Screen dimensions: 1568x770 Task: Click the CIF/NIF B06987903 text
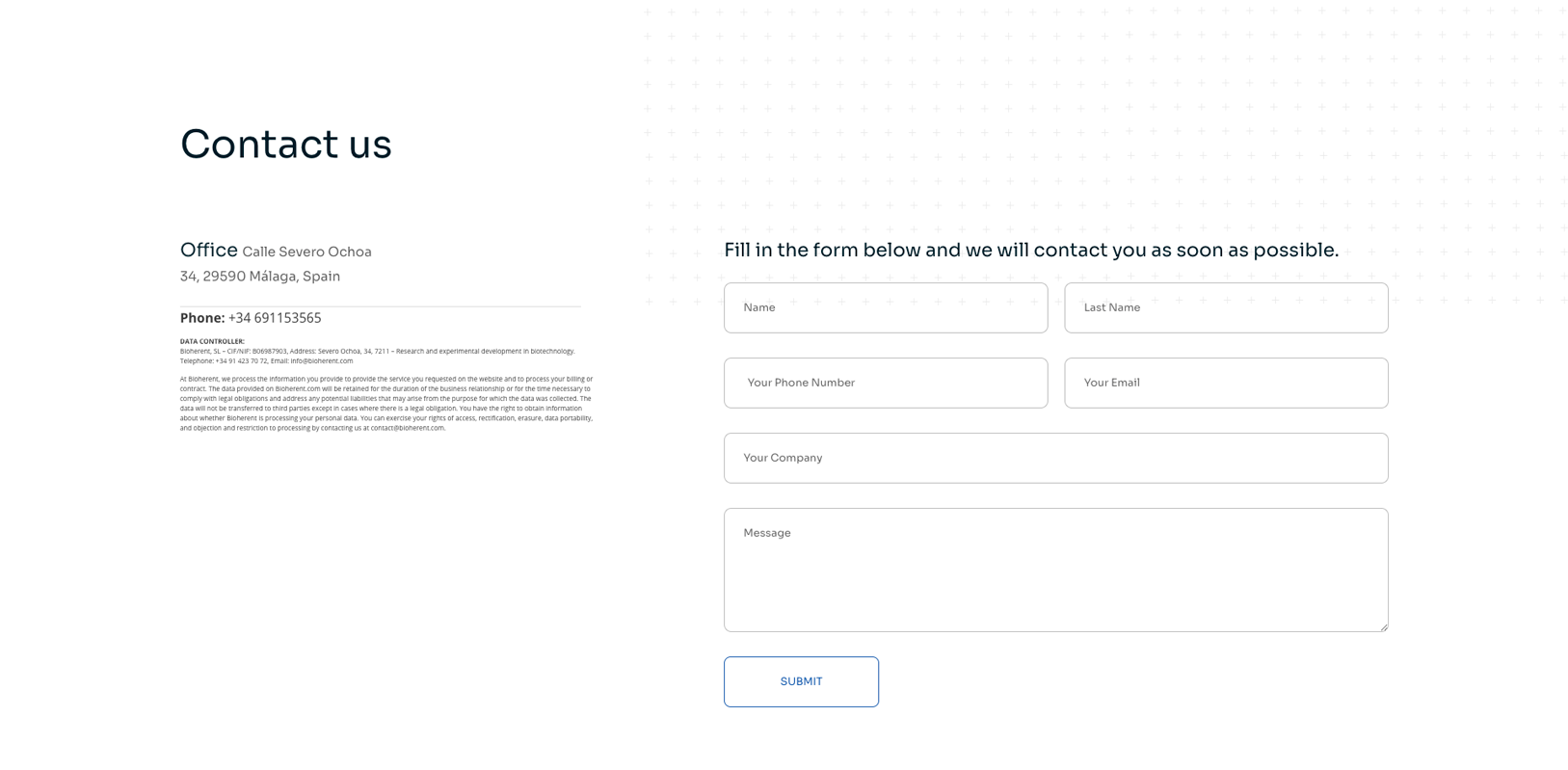pyautogui.click(x=257, y=352)
